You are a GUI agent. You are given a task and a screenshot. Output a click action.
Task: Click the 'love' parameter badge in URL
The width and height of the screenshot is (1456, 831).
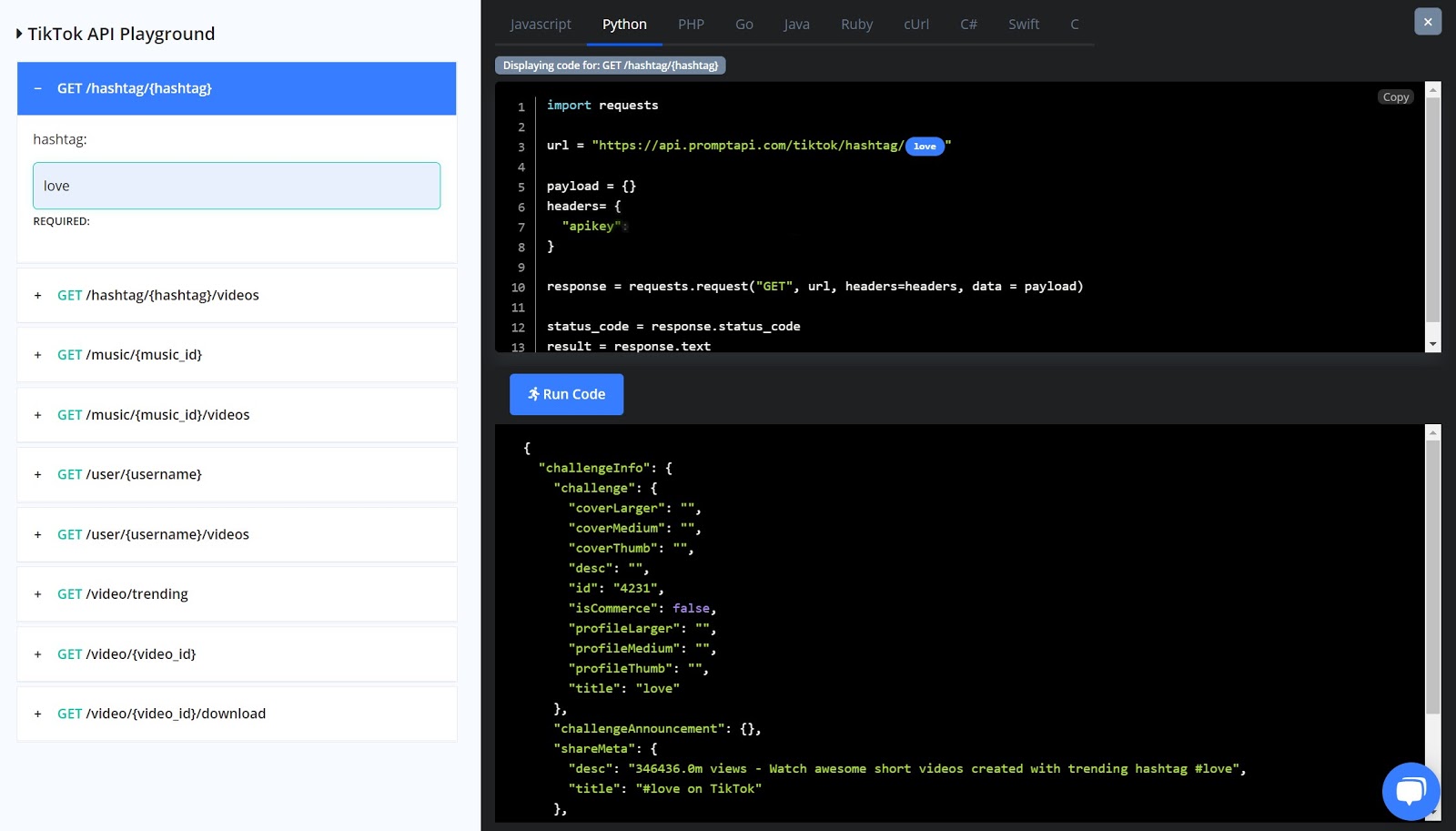click(925, 147)
